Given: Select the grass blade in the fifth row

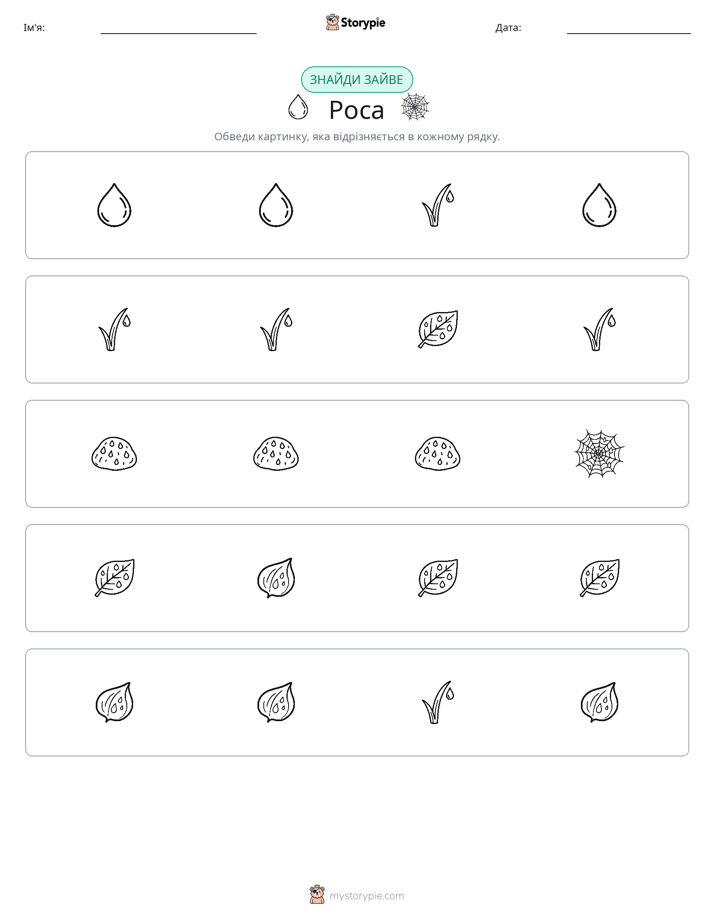Looking at the screenshot, I should [438, 702].
